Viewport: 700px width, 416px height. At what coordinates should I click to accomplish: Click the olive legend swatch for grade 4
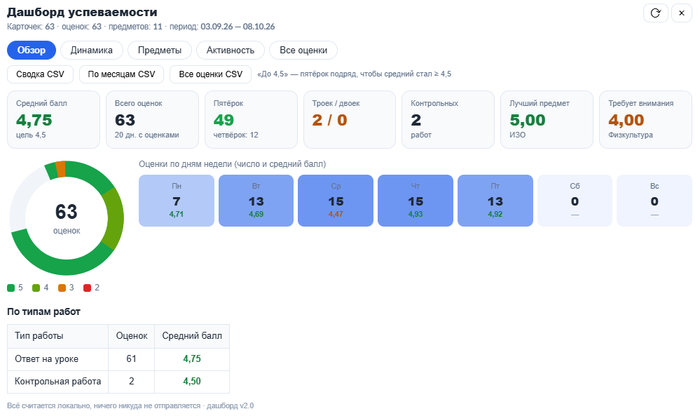(36, 288)
